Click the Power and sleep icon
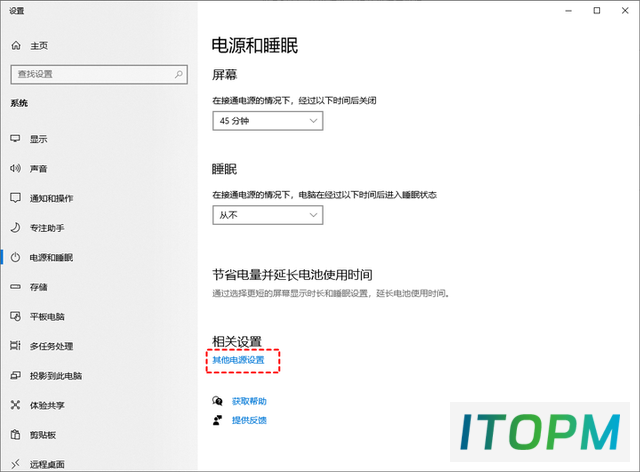 (15, 257)
